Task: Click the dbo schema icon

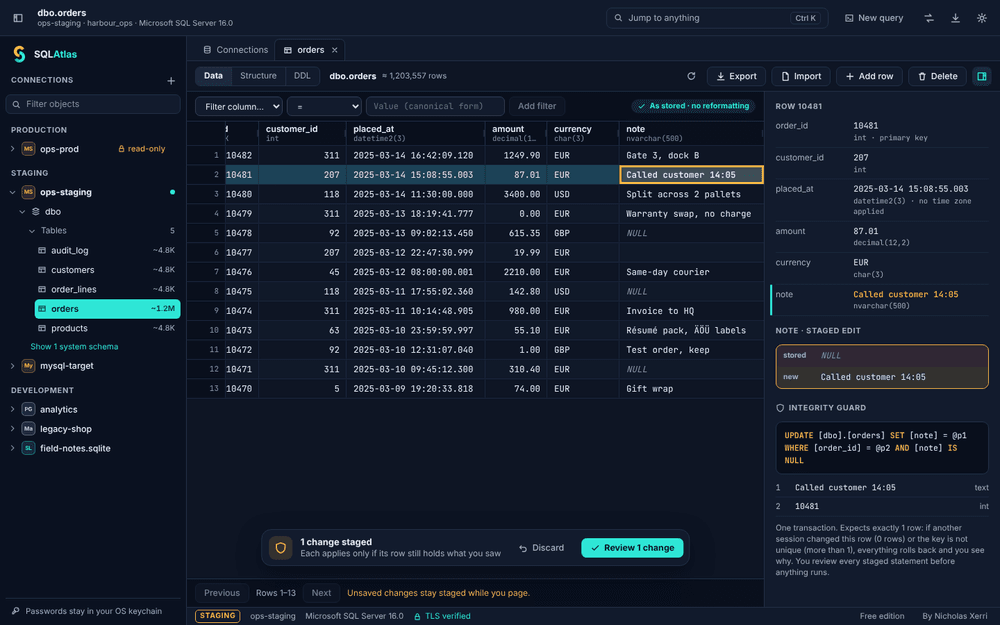Action: coord(36,211)
